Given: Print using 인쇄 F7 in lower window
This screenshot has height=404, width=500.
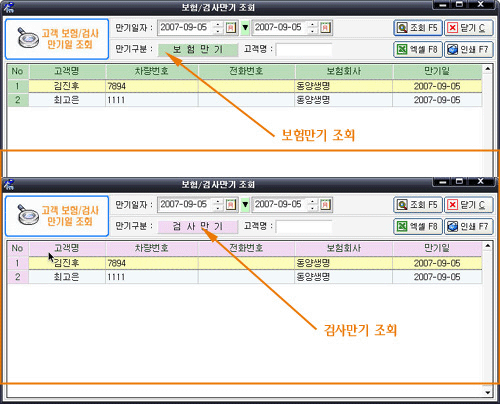Looking at the screenshot, I should pyautogui.click(x=468, y=227).
